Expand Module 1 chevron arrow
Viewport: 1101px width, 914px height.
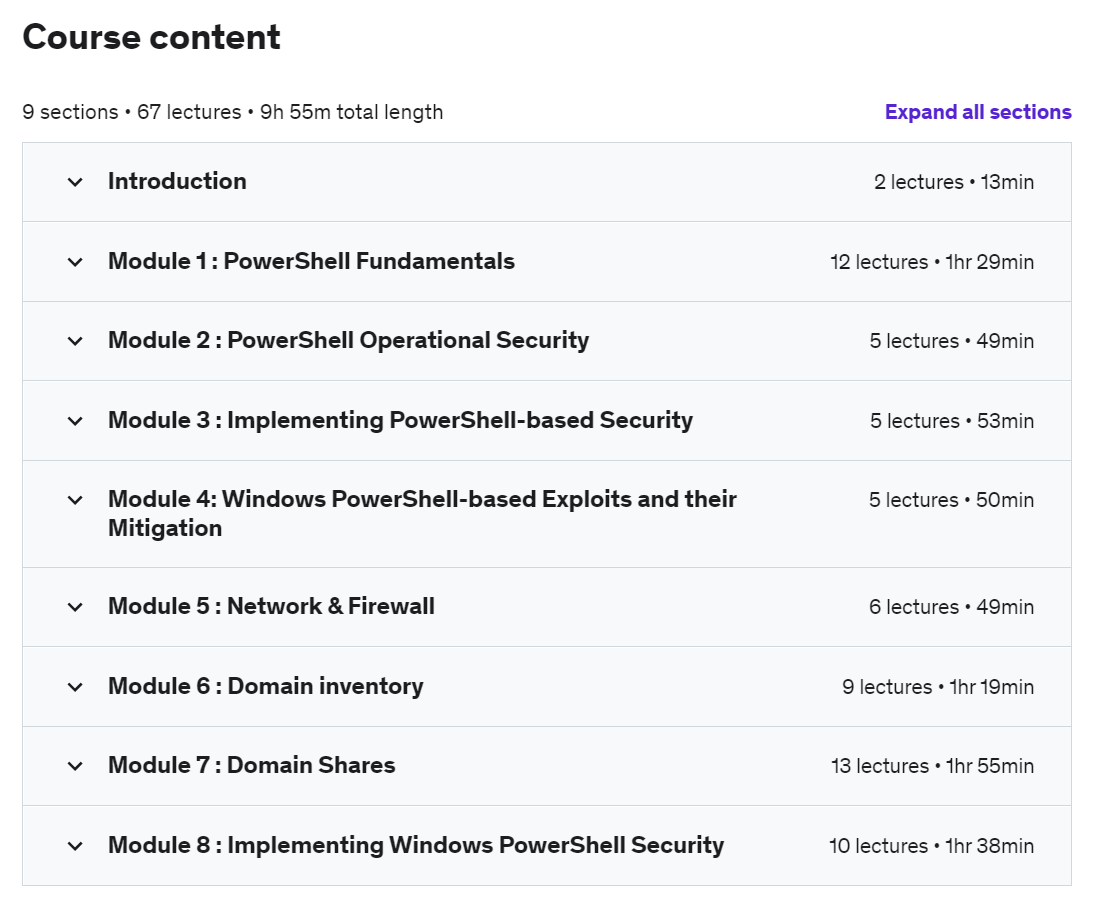(75, 262)
